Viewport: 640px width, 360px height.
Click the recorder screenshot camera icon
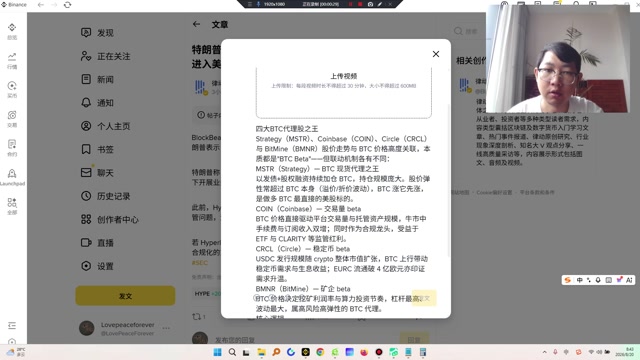tap(370, 4)
